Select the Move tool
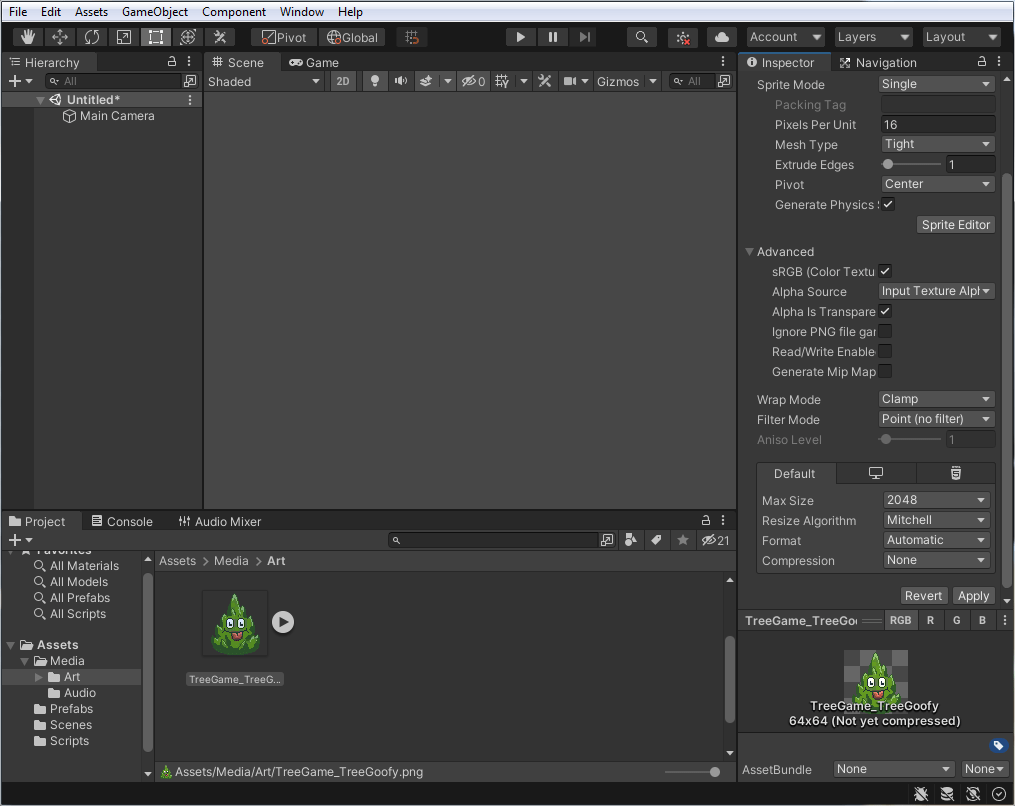Screen dimensions: 1015x806 60,36
